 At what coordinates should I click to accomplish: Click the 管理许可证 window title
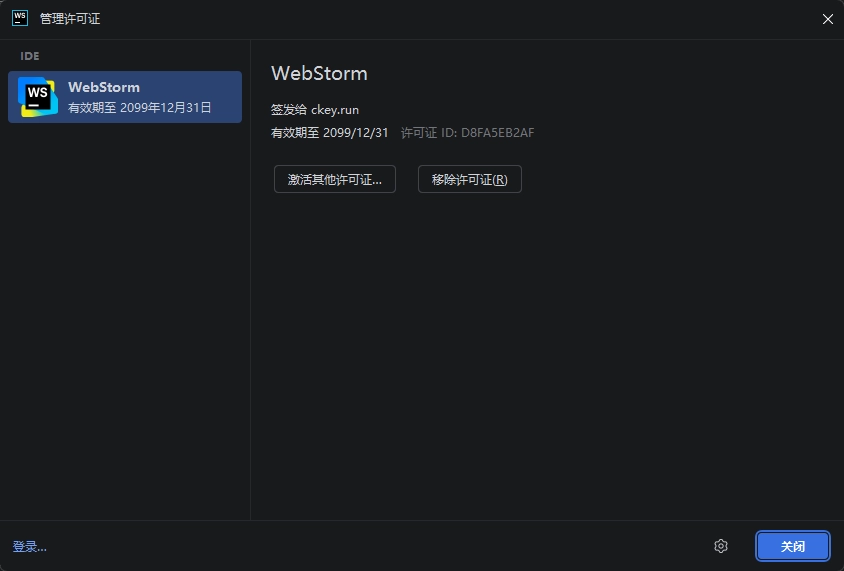70,19
